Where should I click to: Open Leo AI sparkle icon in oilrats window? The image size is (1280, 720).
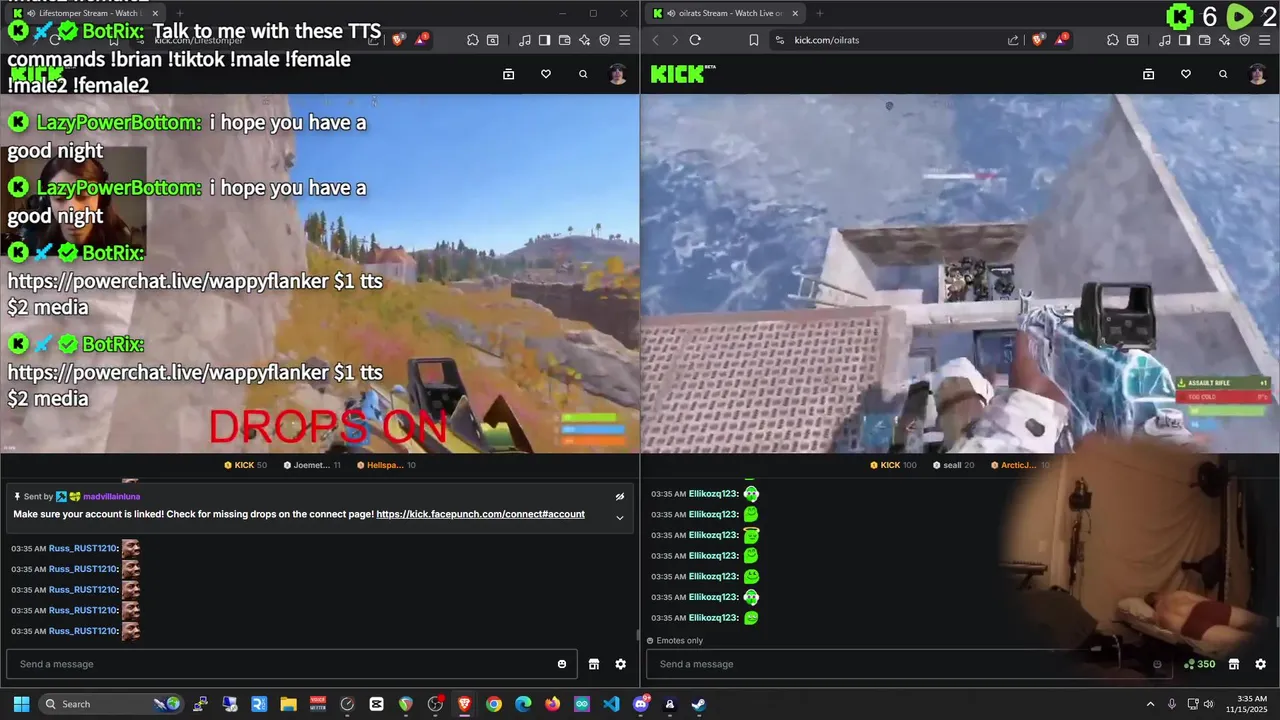pyautogui.click(x=1224, y=40)
